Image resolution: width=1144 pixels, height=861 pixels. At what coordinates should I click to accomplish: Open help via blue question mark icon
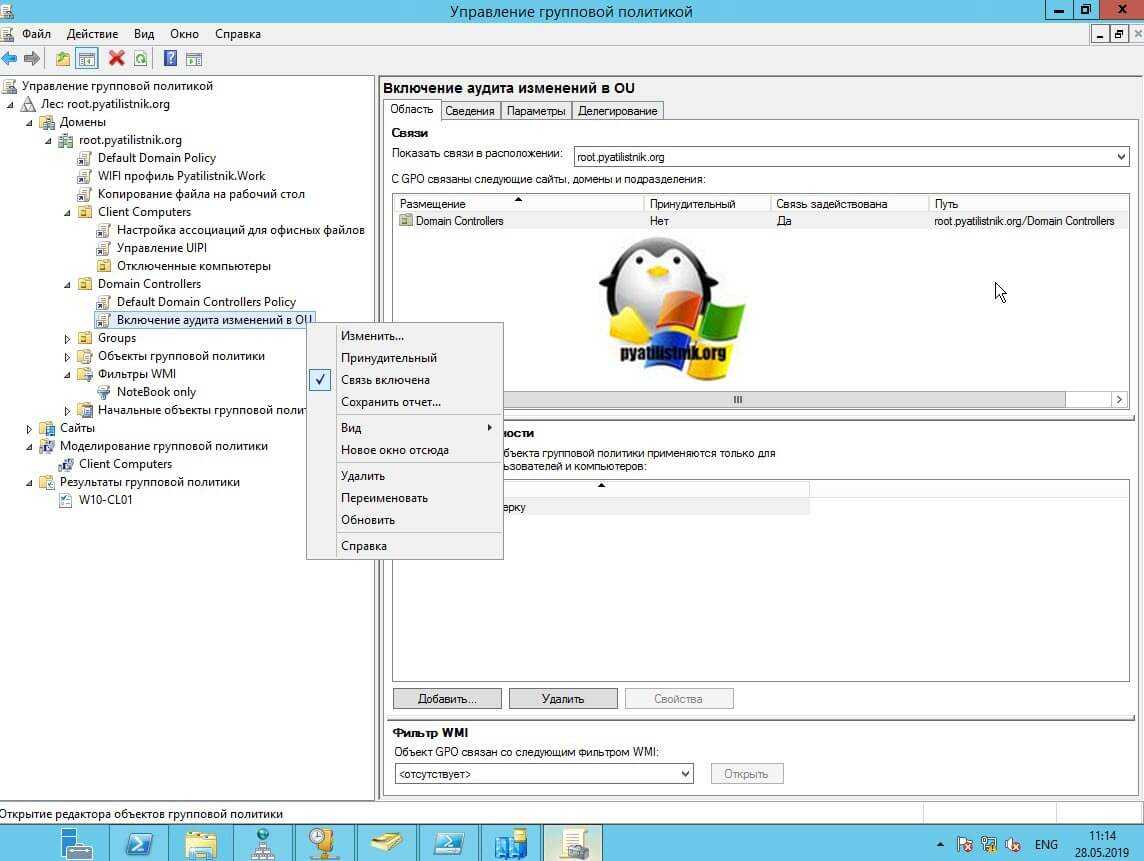coord(170,59)
